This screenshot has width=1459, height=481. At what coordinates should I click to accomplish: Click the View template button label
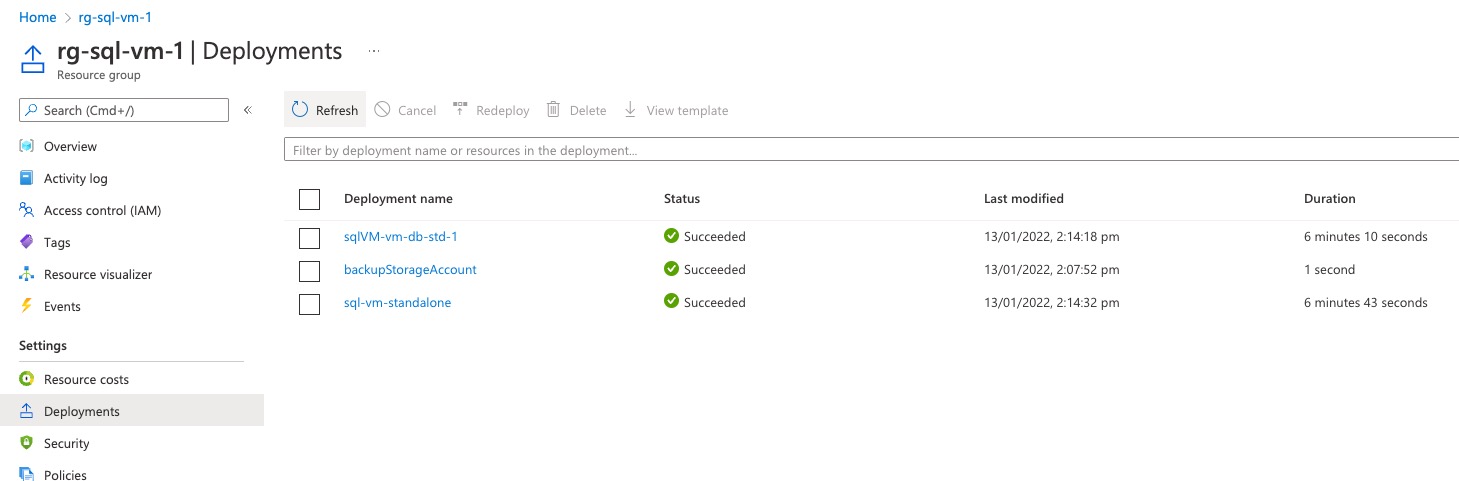(687, 111)
